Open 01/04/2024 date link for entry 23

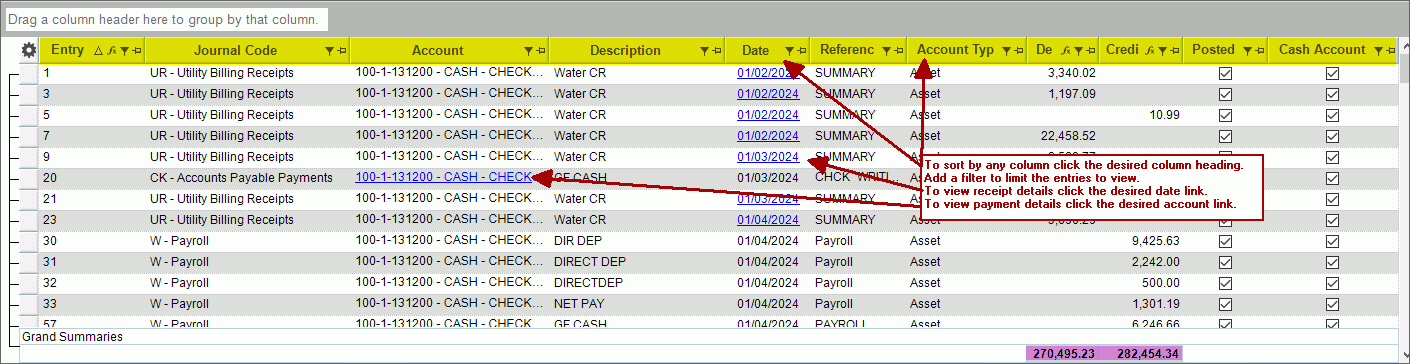click(x=768, y=220)
